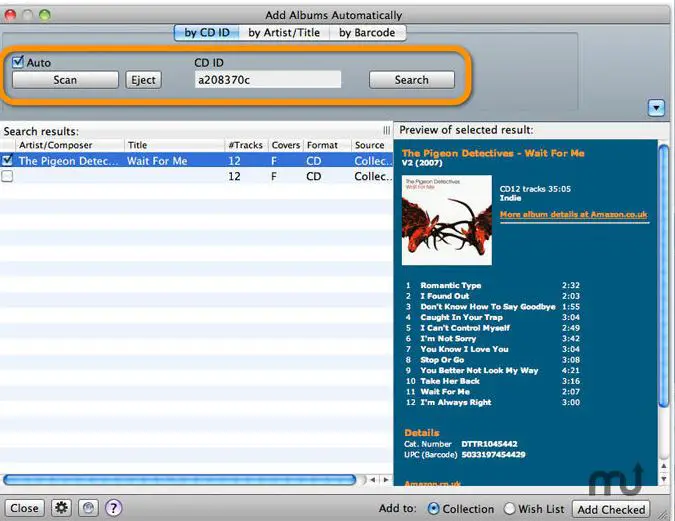The height and width of the screenshot is (521, 675).
Task: Click the Scan button
Action: pos(65,80)
